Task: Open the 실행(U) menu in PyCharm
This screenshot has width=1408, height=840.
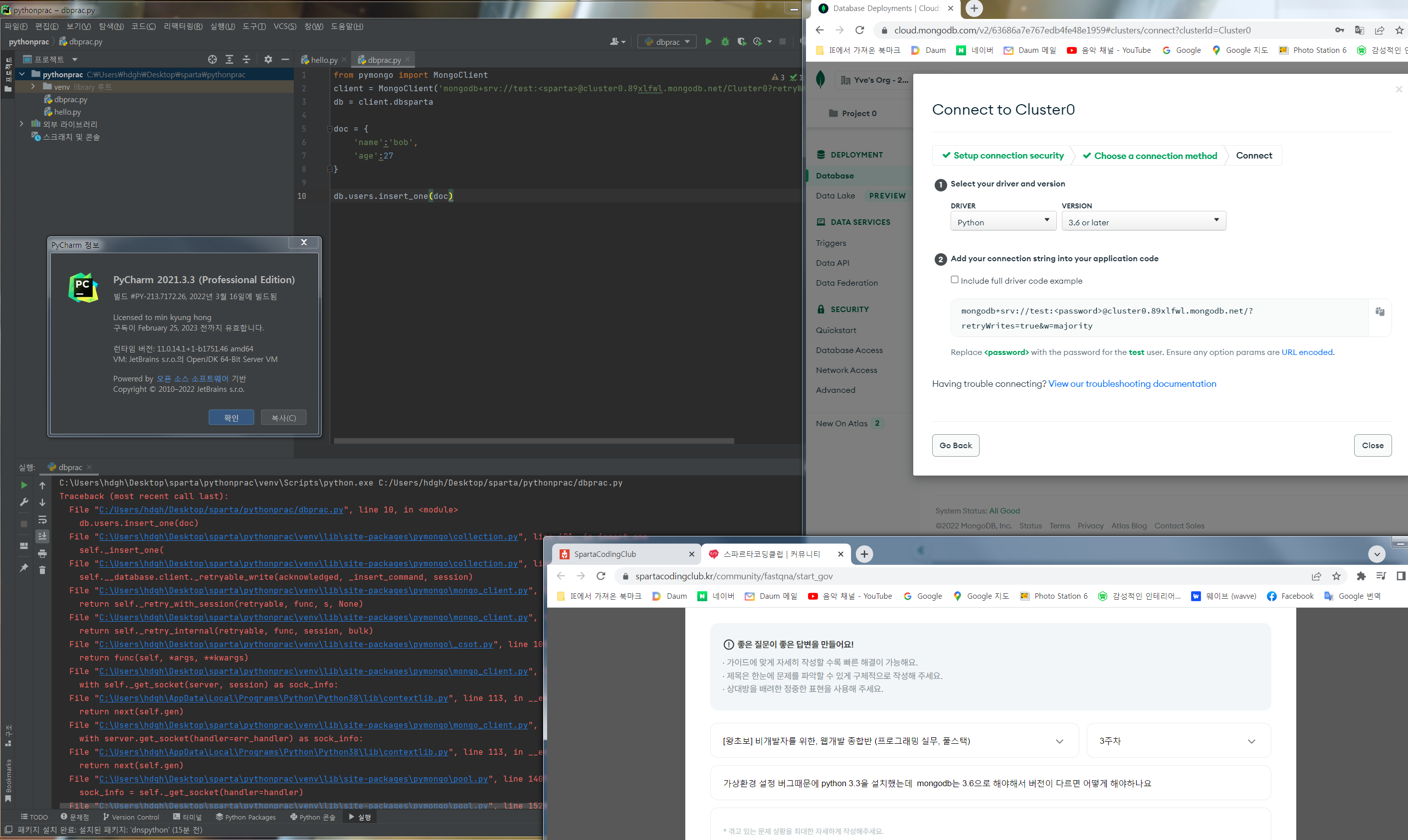Action: point(222,26)
